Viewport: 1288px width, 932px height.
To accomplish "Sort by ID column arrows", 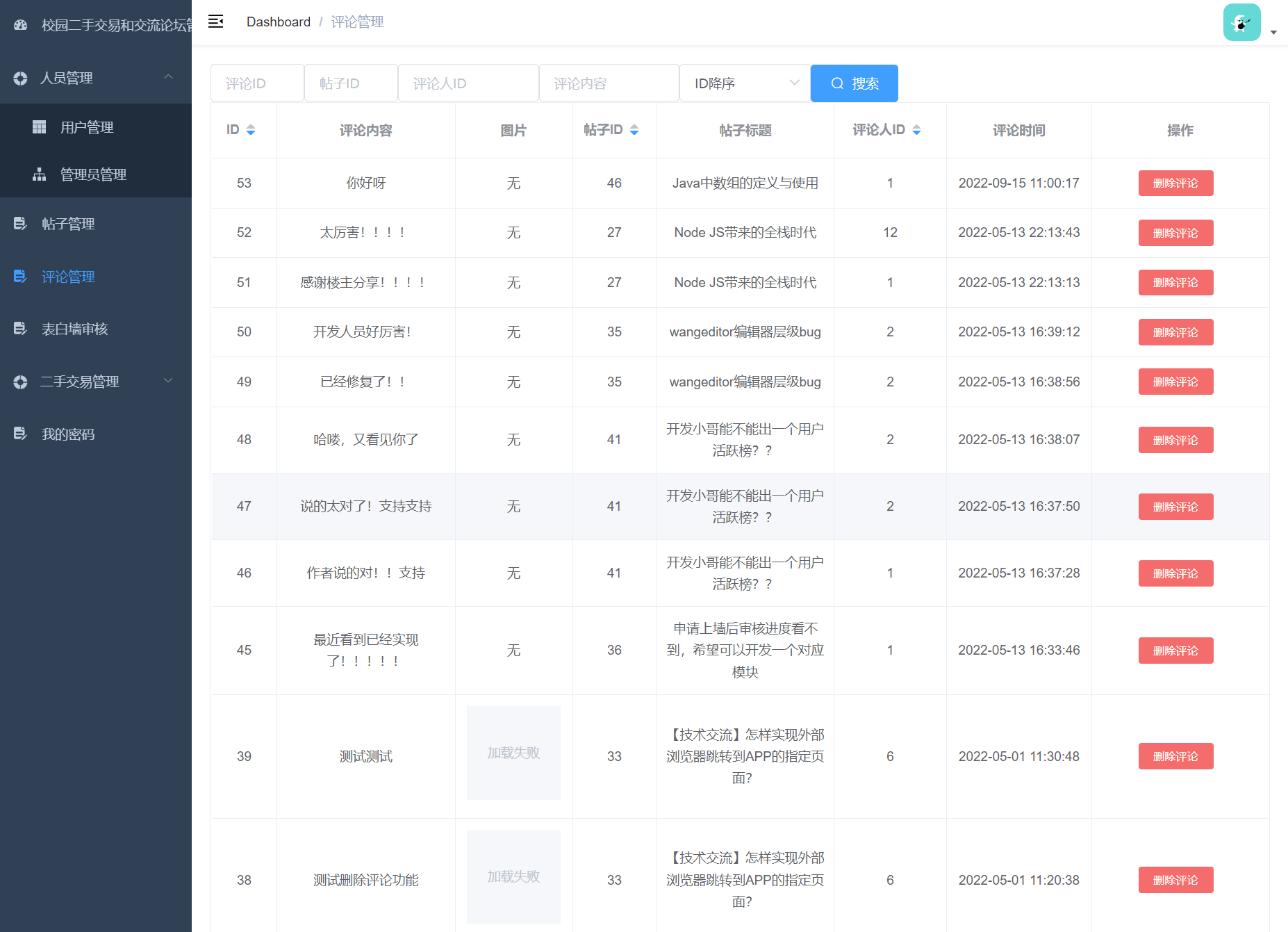I will click(x=251, y=130).
